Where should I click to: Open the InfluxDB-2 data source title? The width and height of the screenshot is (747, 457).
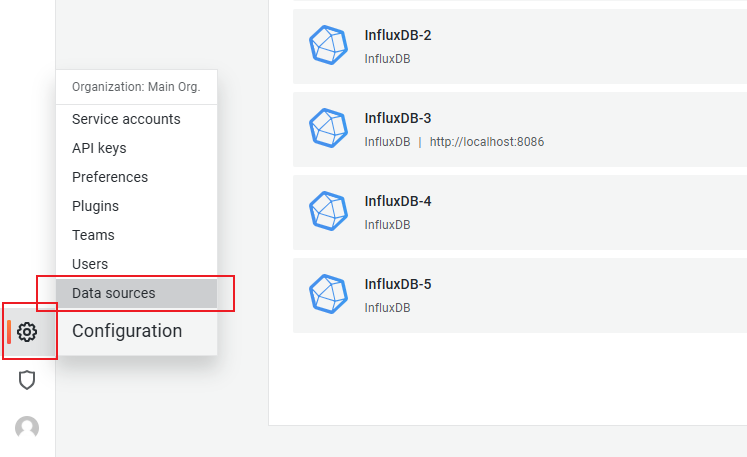pos(398,35)
